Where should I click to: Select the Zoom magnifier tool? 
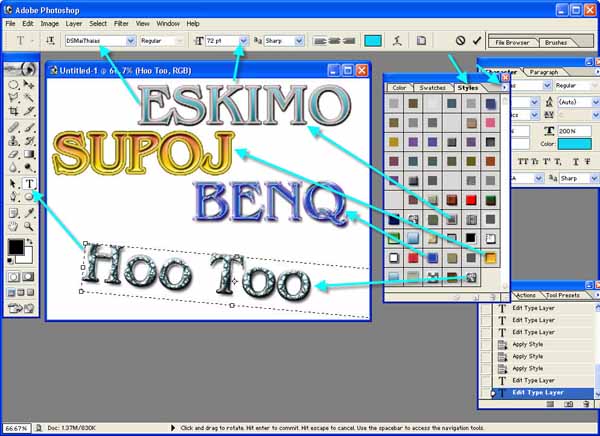(x=29, y=226)
